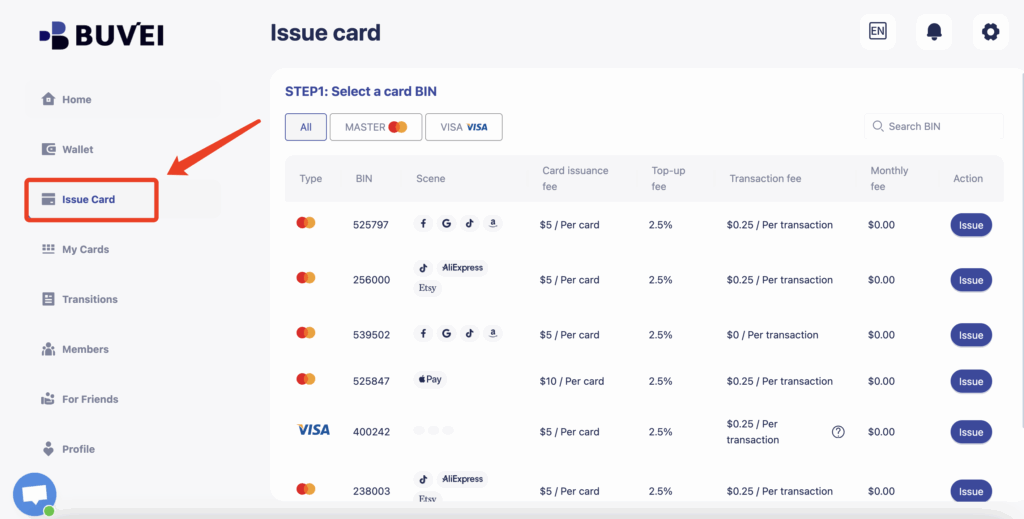Open settings via the gear icon
This screenshot has height=519, width=1024.
(990, 32)
